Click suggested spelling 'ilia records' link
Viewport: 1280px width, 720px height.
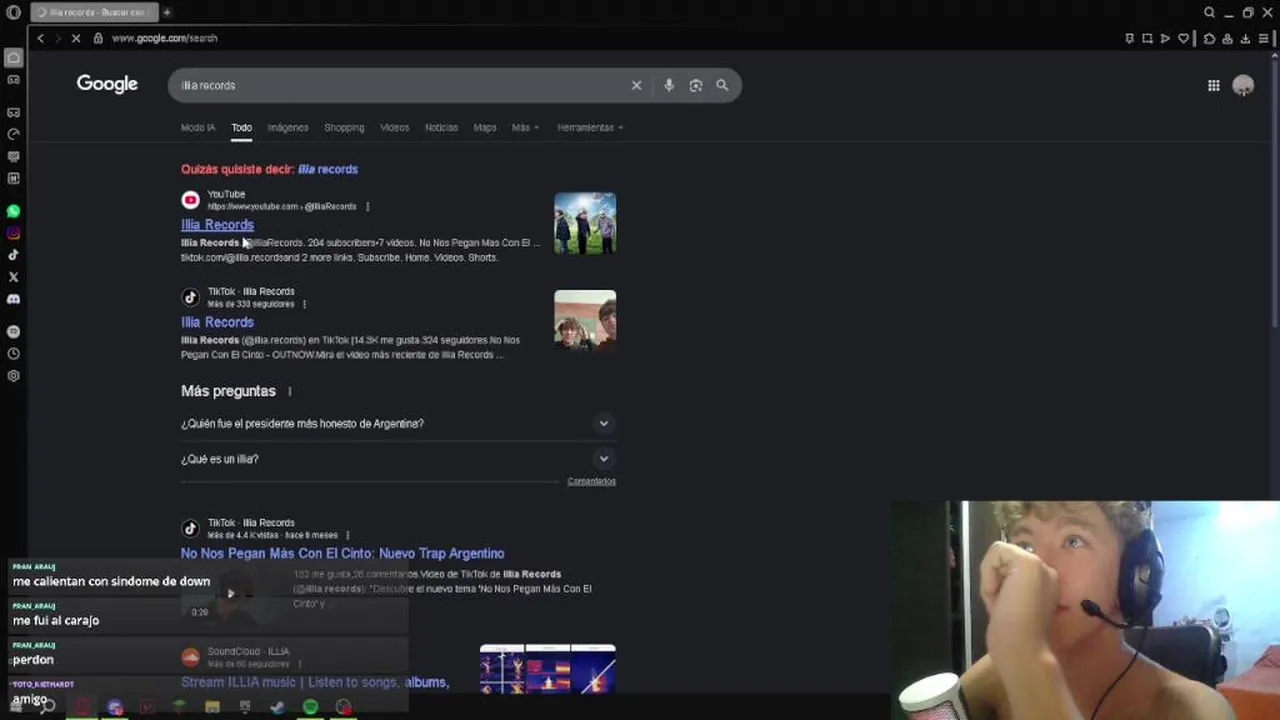click(x=328, y=169)
